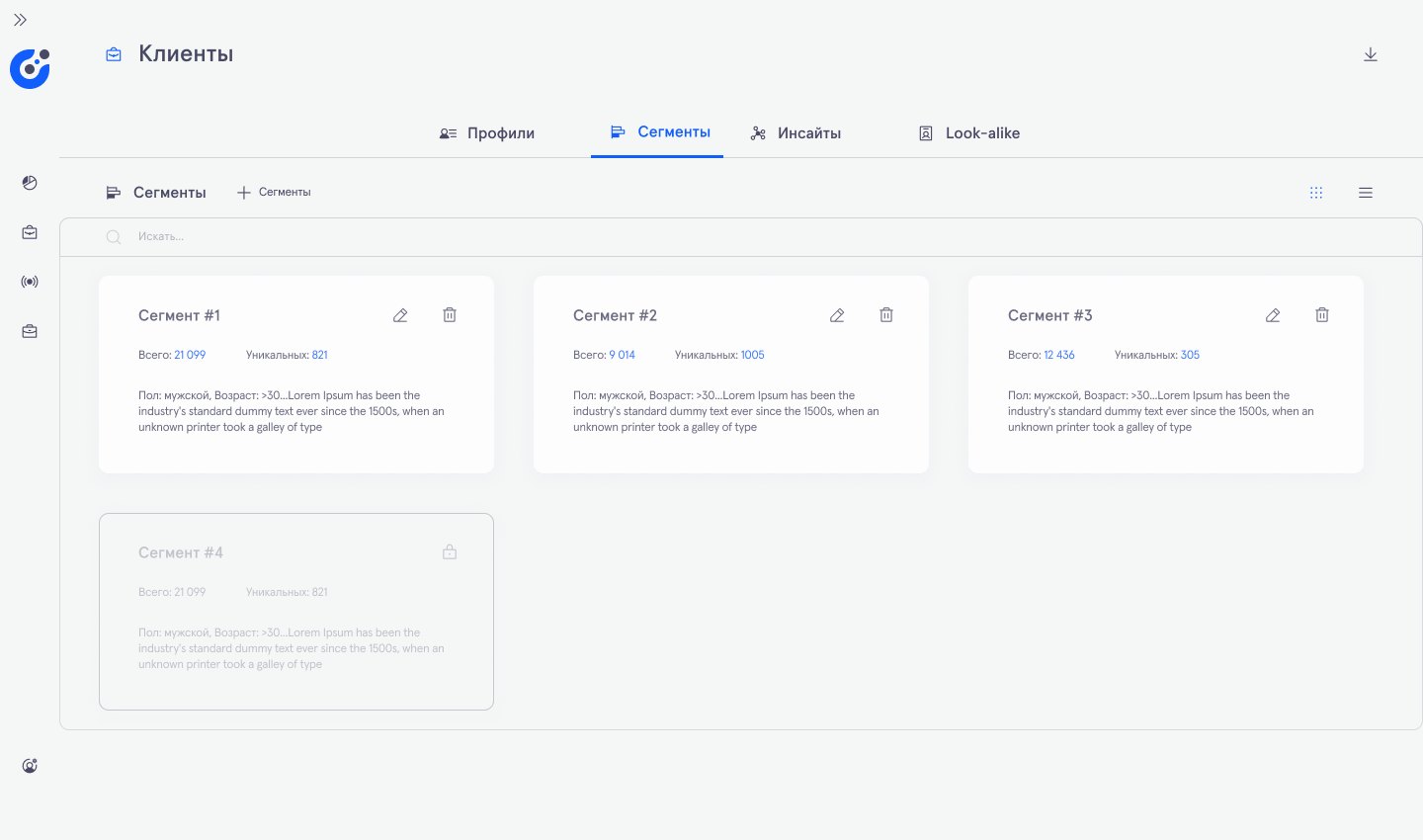This screenshot has width=1423, height=840.
Task: Edit Сегмент #2 with pencil icon
Action: [837, 315]
